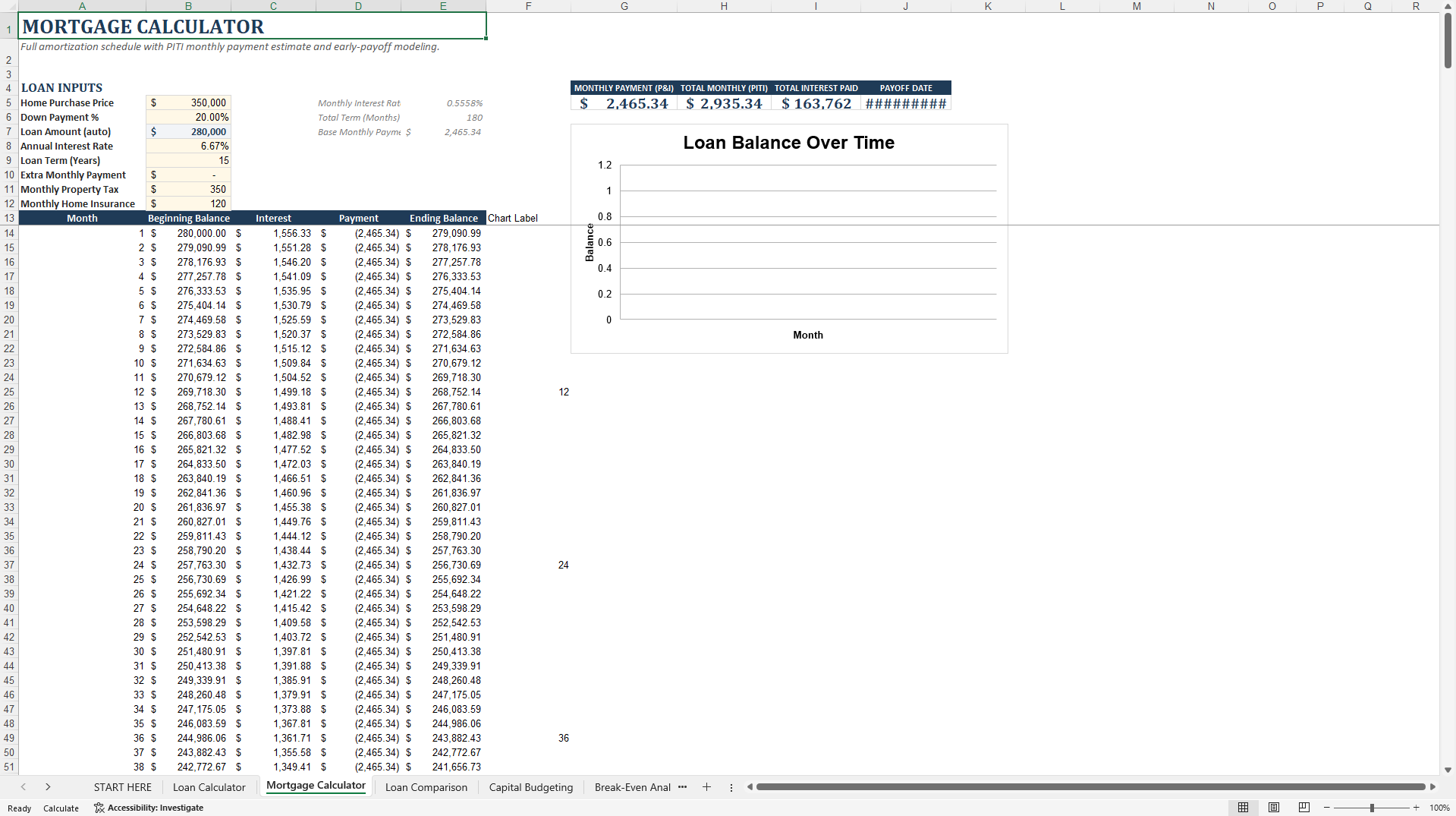Click the vertical scrollbar thumb
The height and width of the screenshot is (816, 1456).
pos(1448,41)
